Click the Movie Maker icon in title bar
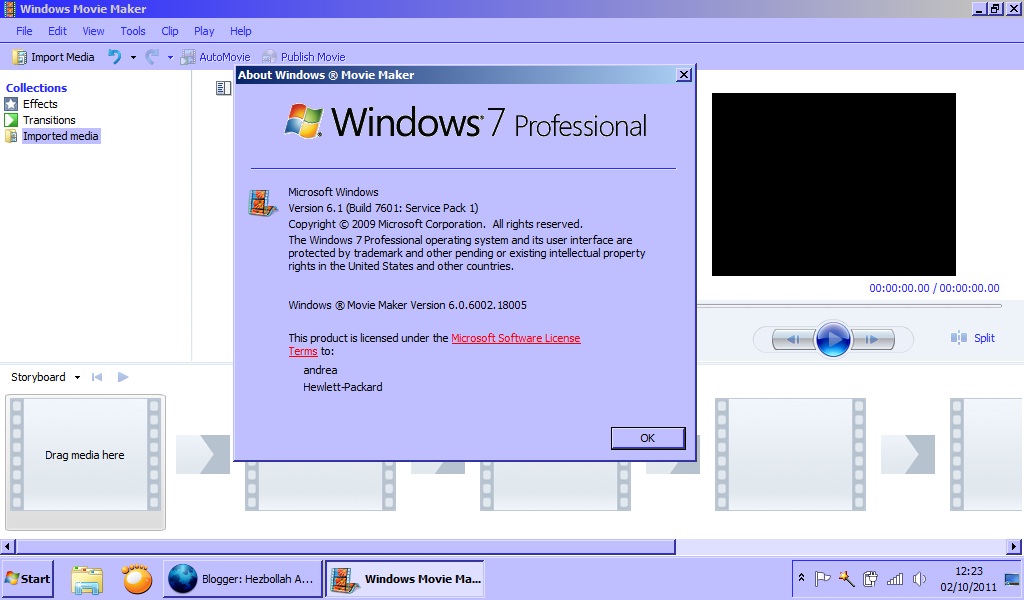The image size is (1024, 600). [x=9, y=8]
